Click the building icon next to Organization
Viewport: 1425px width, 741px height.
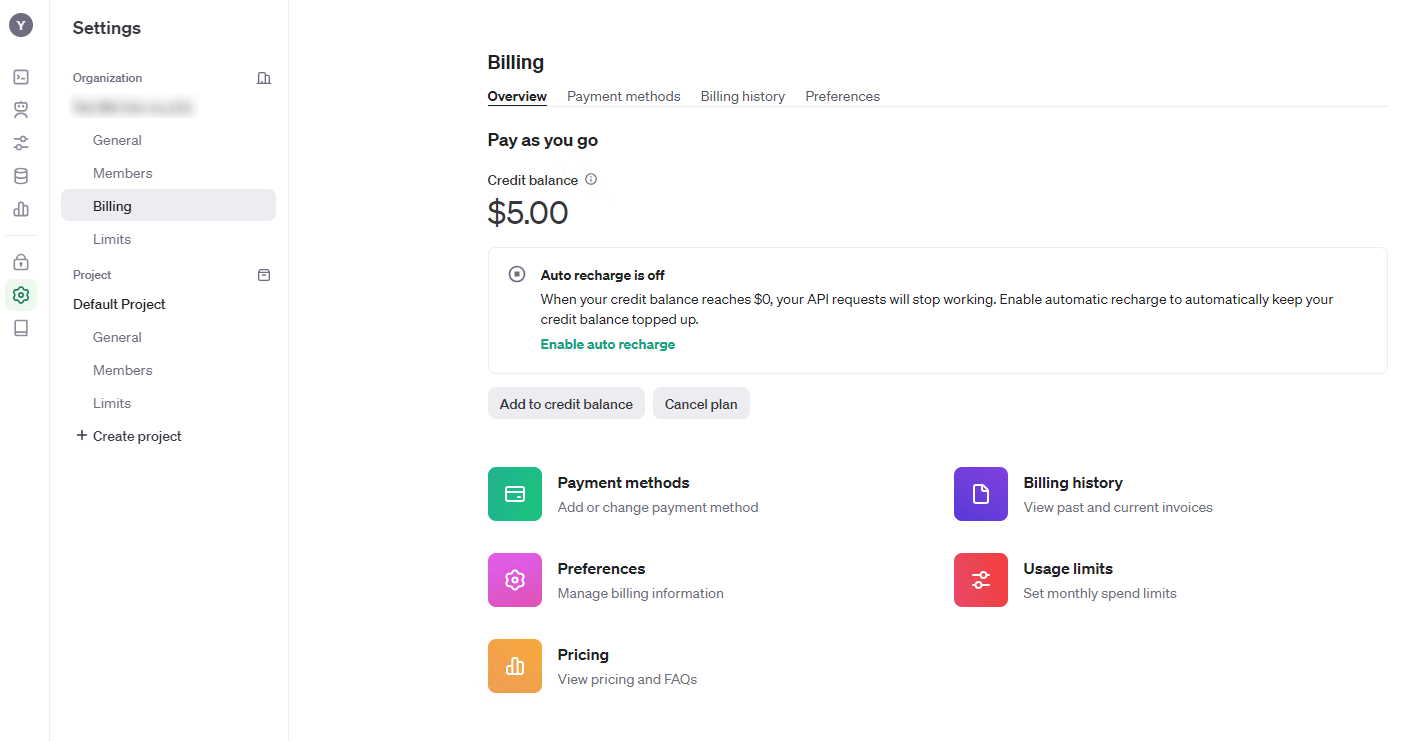[263, 77]
